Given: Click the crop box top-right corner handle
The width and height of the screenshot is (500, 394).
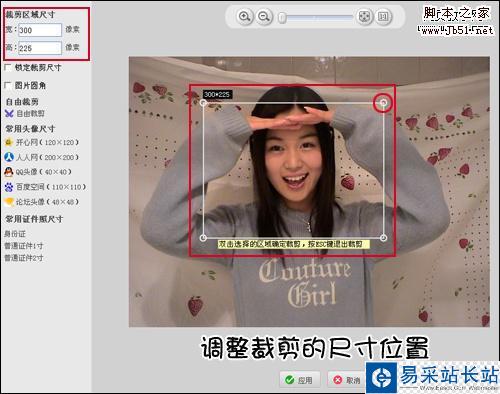Looking at the screenshot, I should click(384, 102).
